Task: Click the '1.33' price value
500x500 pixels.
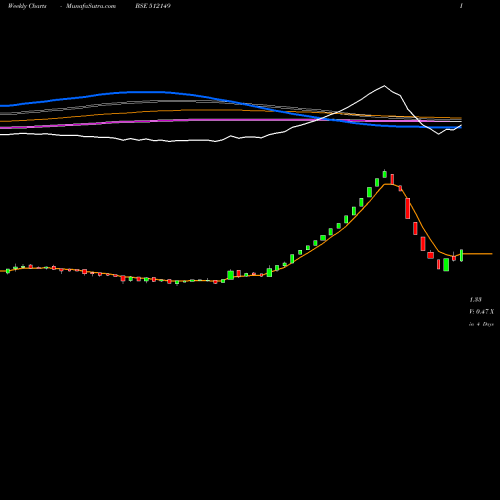Action: [475, 300]
